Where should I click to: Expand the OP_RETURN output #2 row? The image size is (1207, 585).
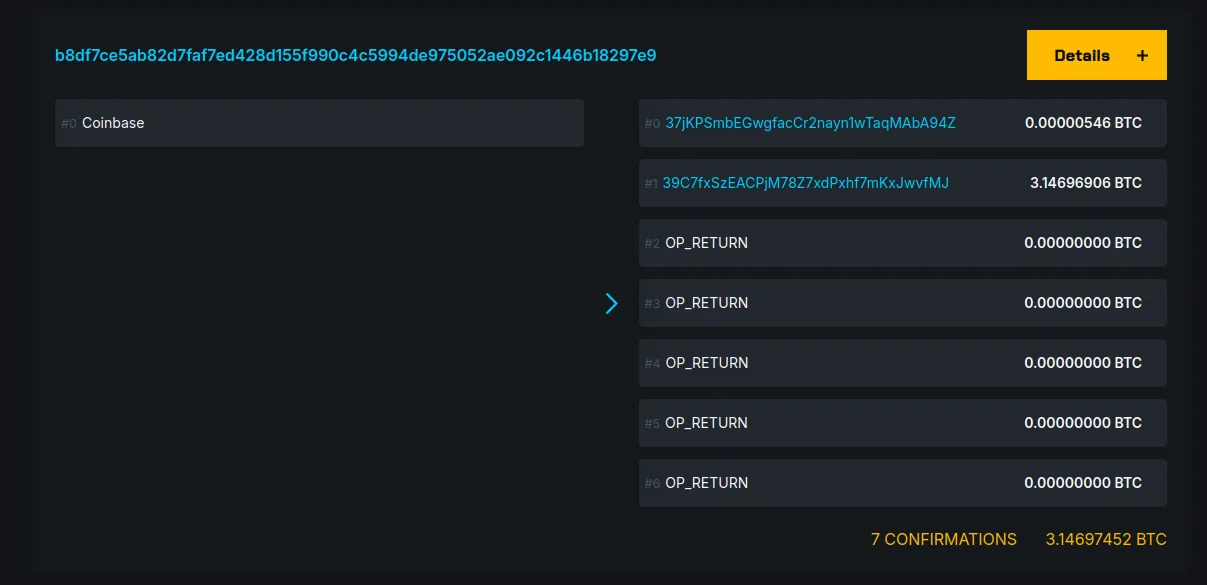click(900, 242)
